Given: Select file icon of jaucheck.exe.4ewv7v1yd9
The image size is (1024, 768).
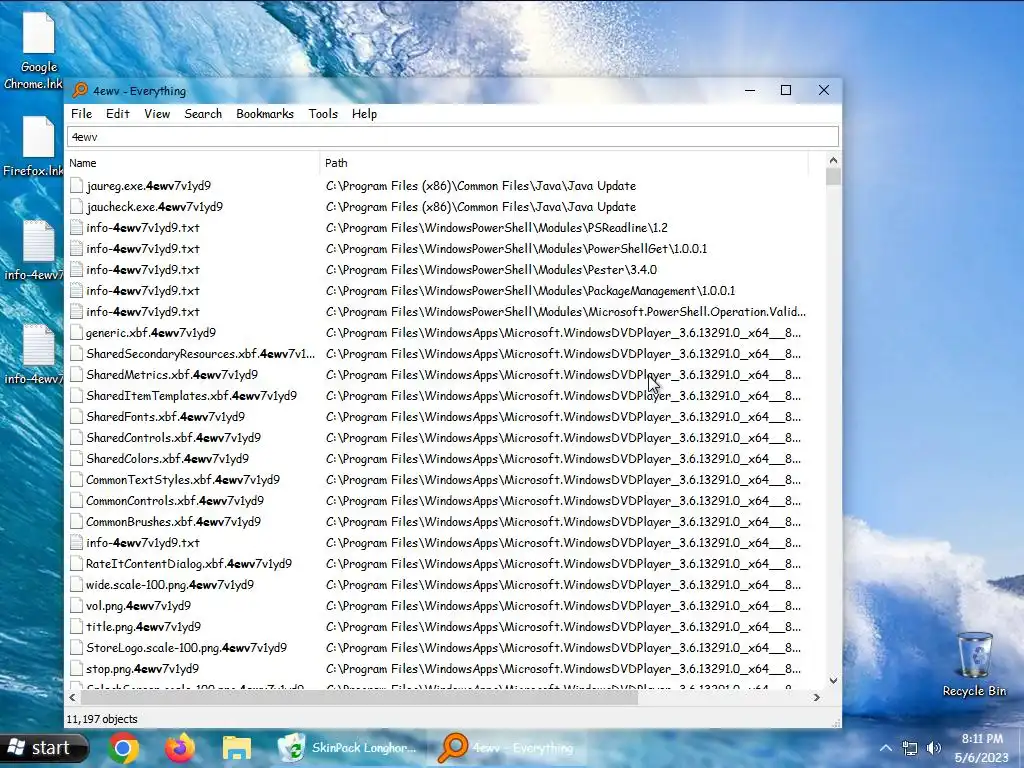Looking at the screenshot, I should [x=76, y=207].
